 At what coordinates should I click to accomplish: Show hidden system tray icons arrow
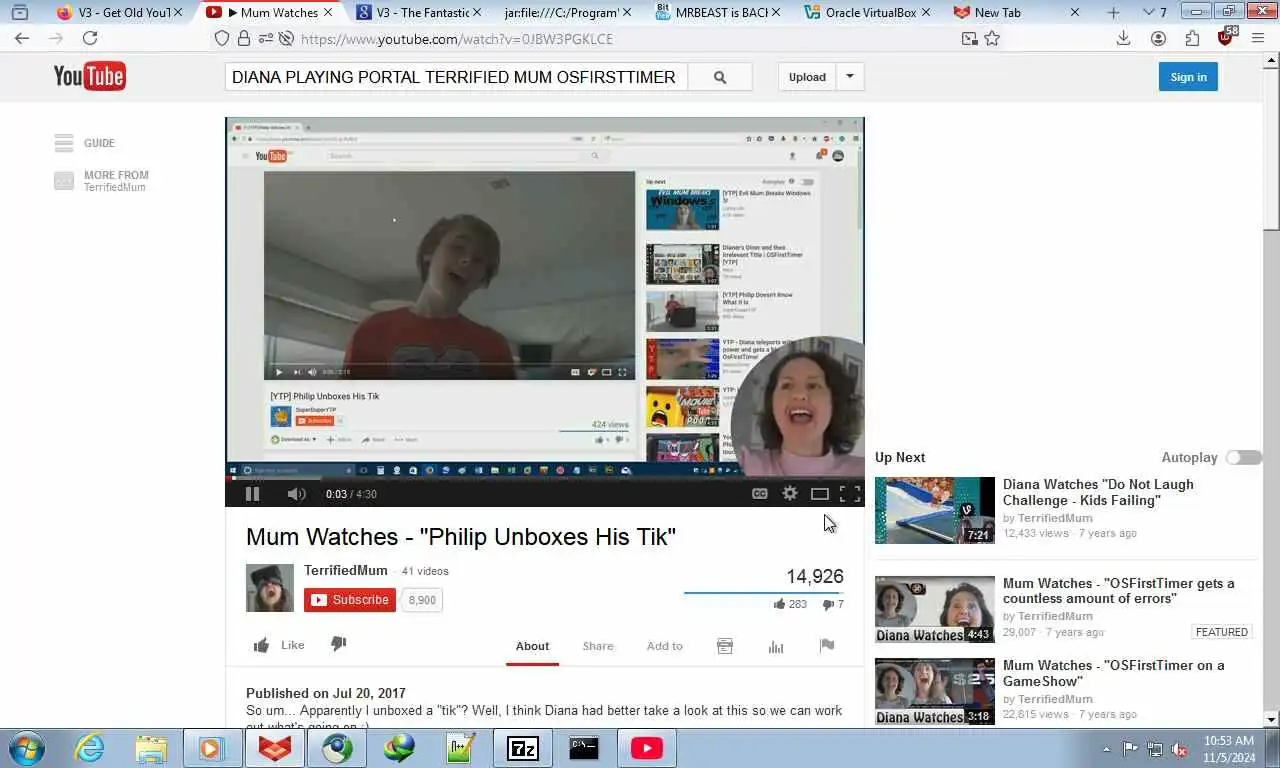tap(1106, 749)
